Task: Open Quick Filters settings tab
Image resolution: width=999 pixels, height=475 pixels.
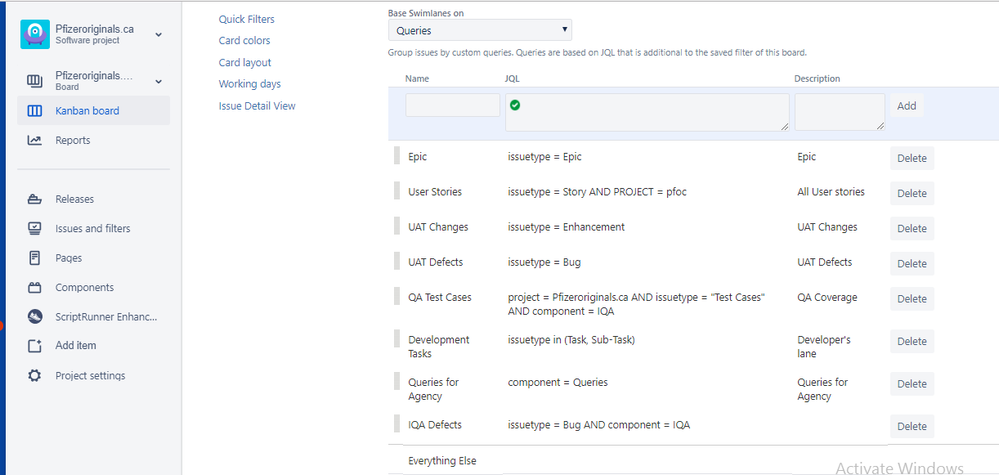Action: (x=246, y=19)
